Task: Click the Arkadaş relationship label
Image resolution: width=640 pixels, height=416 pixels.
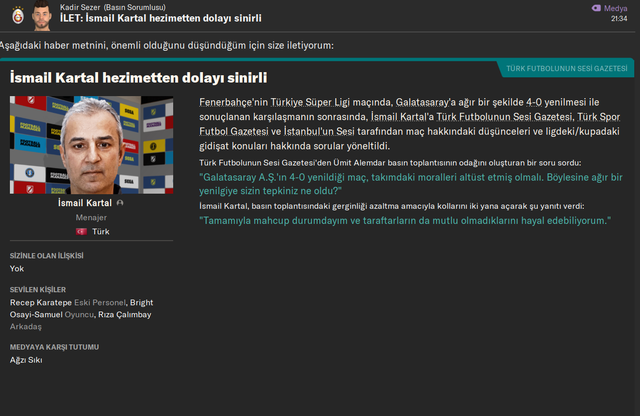Action: (26, 327)
